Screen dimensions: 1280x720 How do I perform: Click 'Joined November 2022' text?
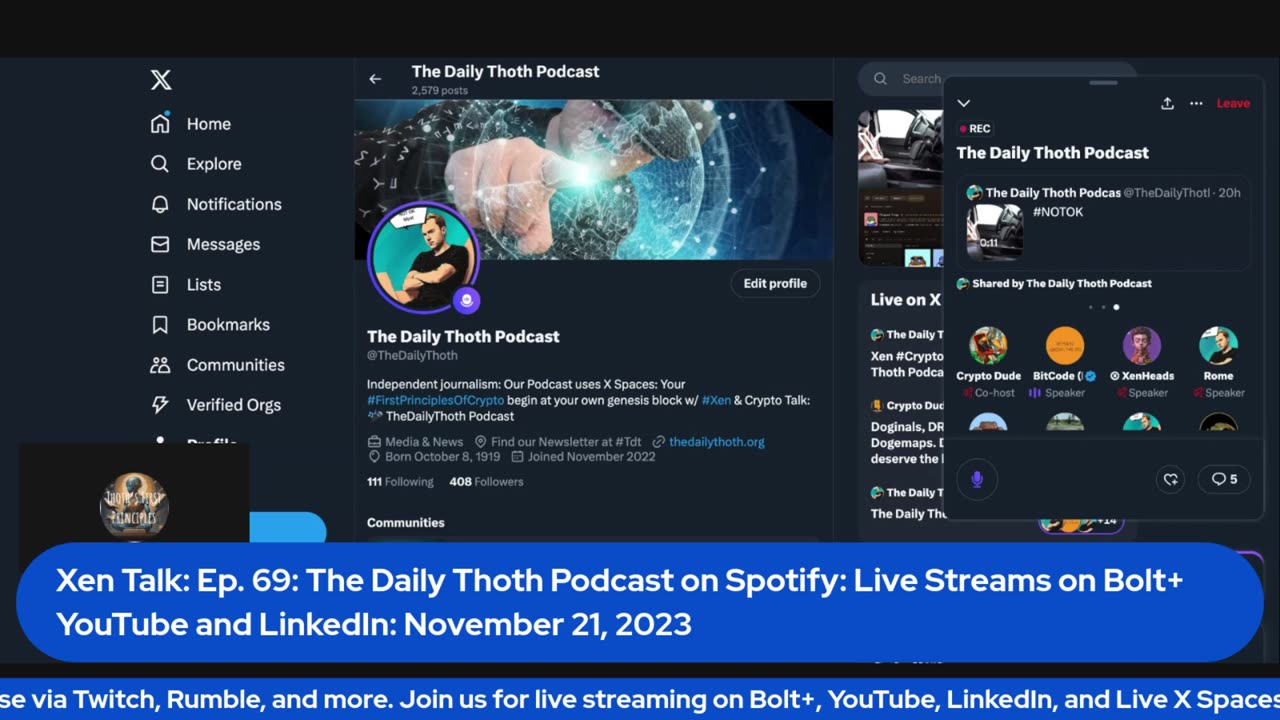coord(591,457)
